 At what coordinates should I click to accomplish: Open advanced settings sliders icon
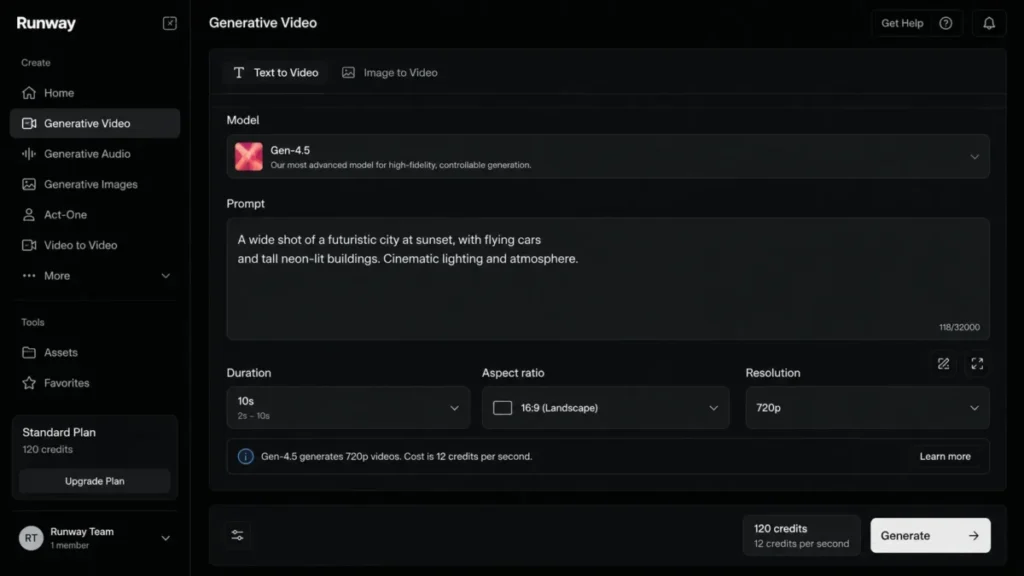(238, 536)
